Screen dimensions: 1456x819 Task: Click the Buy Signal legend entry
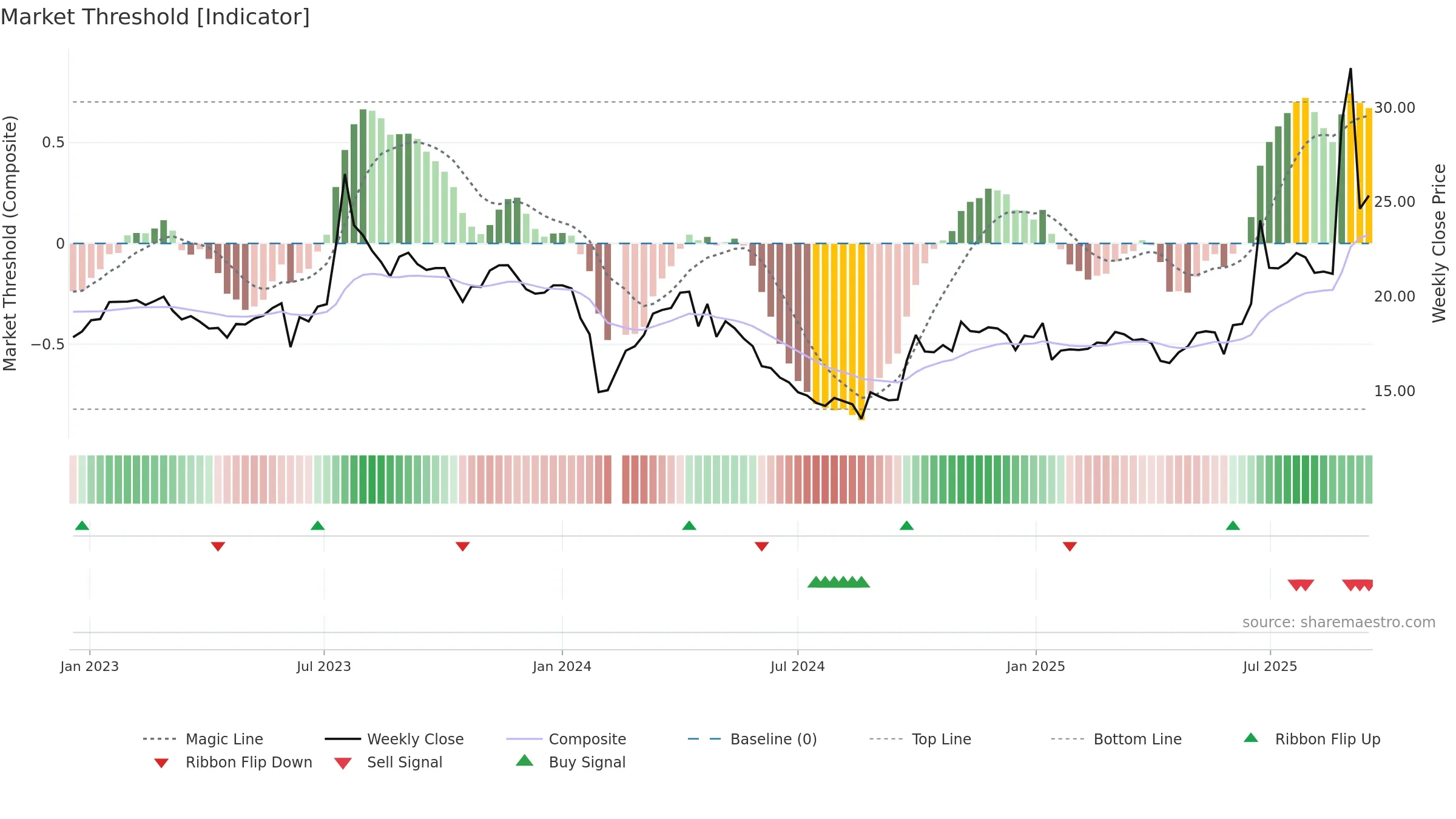[x=570, y=762]
